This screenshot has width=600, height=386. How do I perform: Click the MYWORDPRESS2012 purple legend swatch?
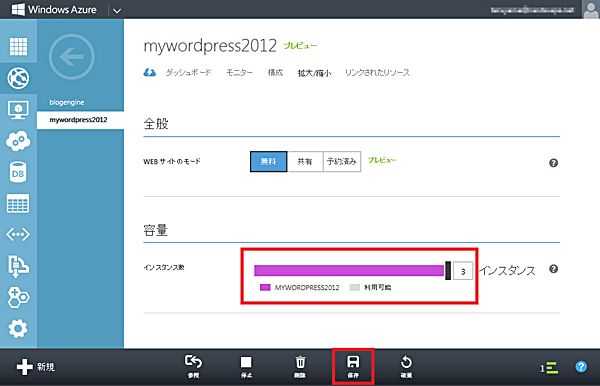point(265,287)
